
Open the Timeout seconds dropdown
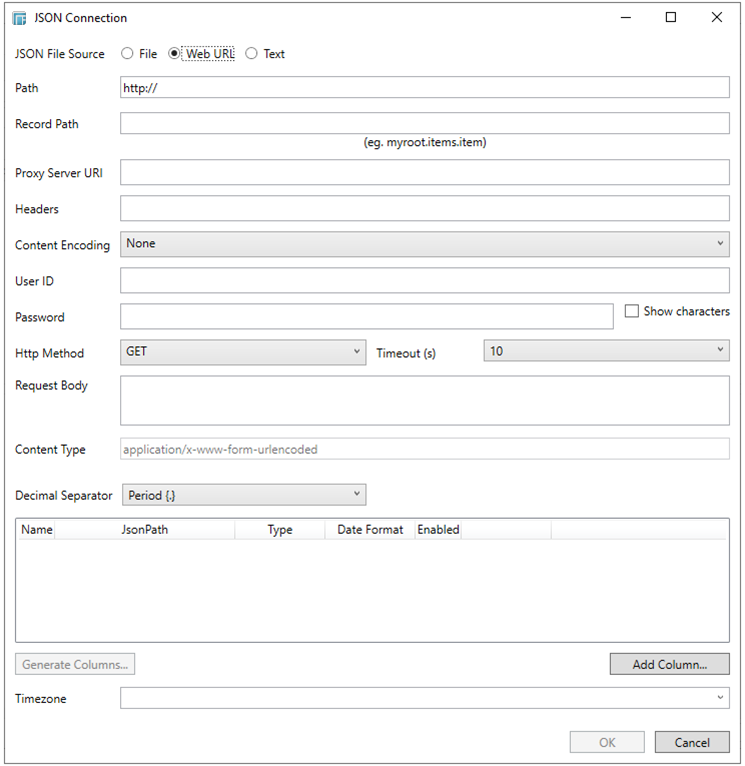pyautogui.click(x=606, y=352)
